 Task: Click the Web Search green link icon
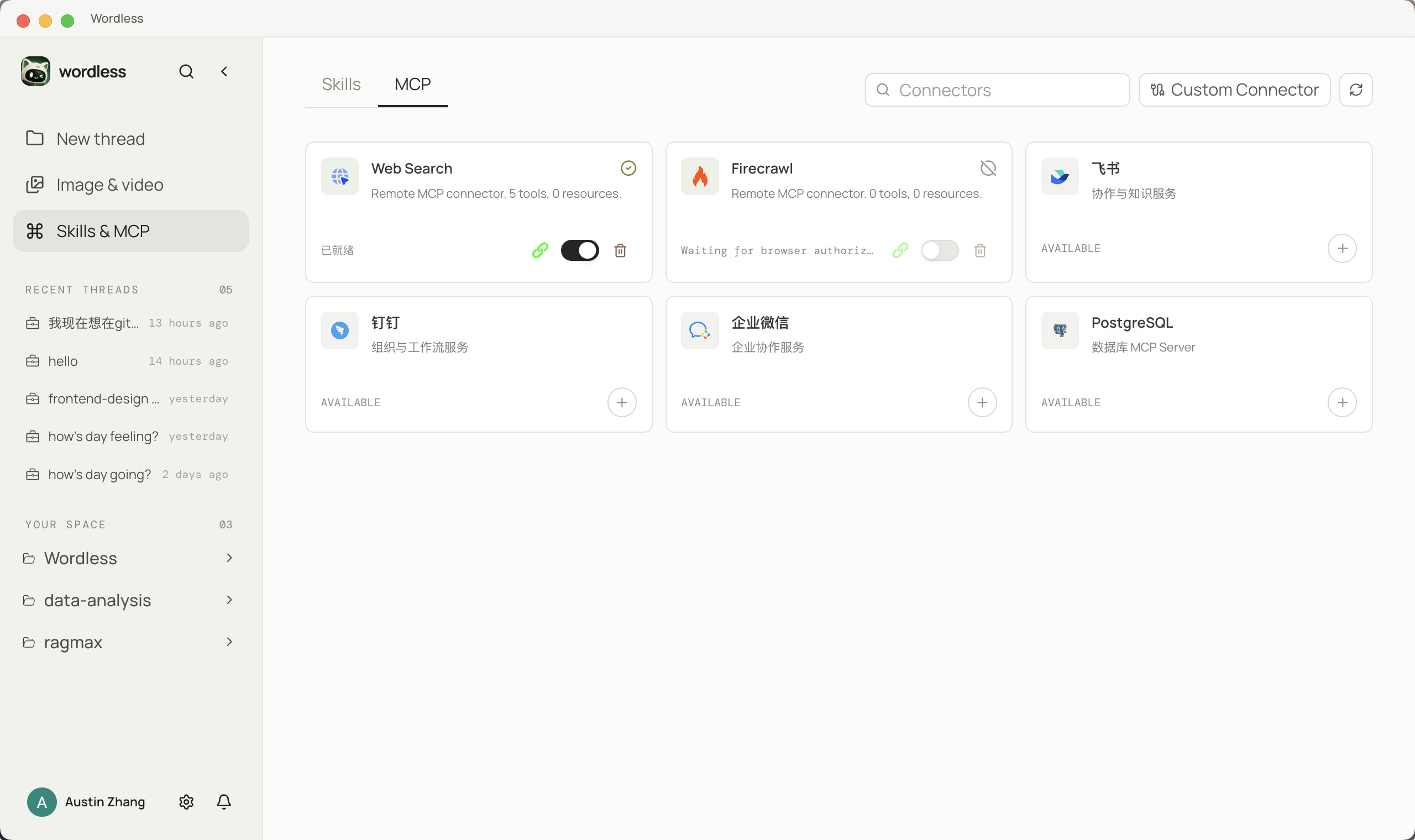541,250
